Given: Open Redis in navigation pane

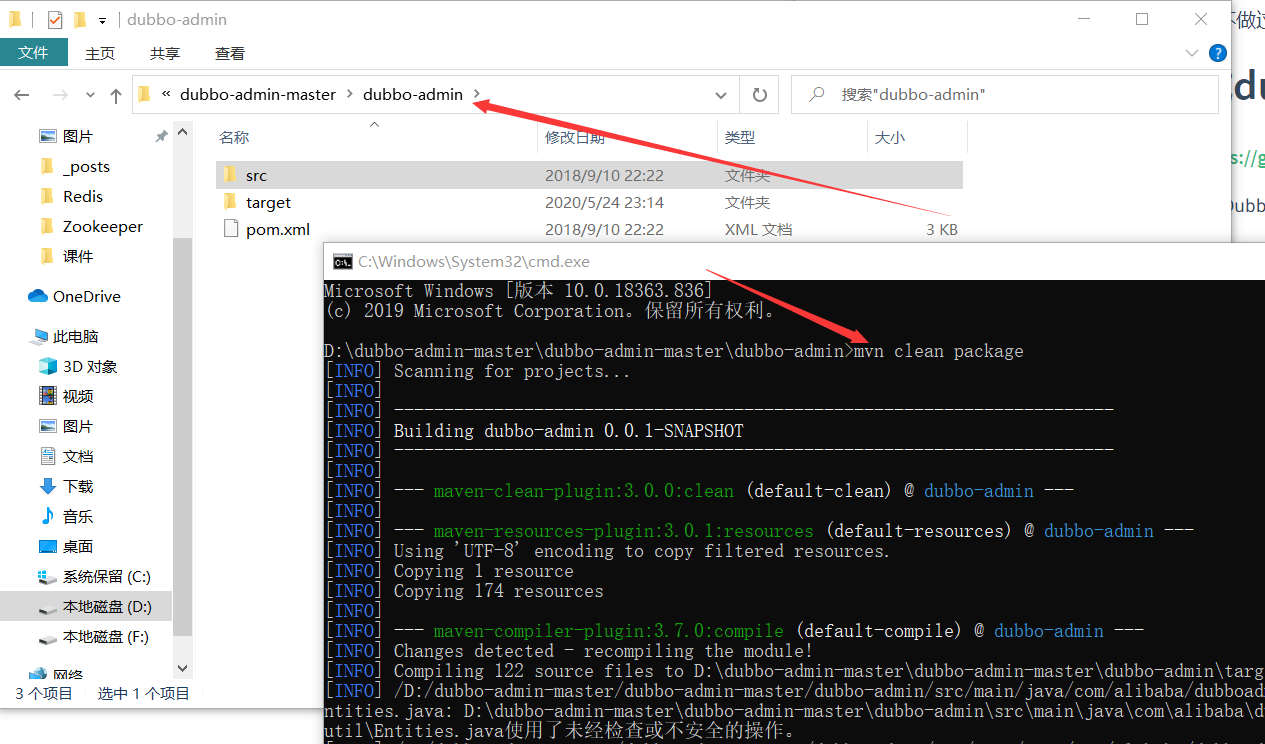Looking at the screenshot, I should (83, 196).
